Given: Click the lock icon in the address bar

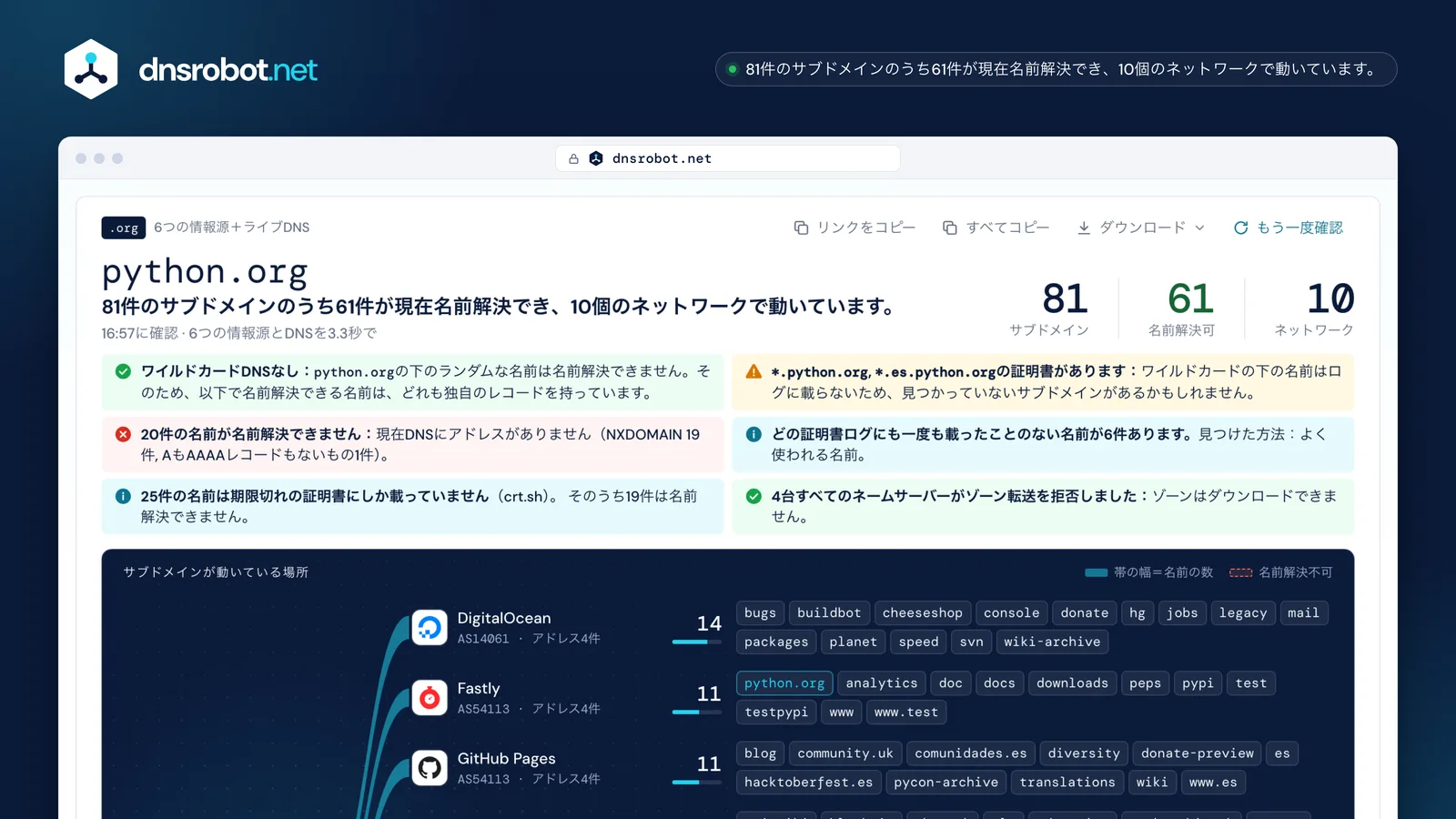Looking at the screenshot, I should click(573, 158).
